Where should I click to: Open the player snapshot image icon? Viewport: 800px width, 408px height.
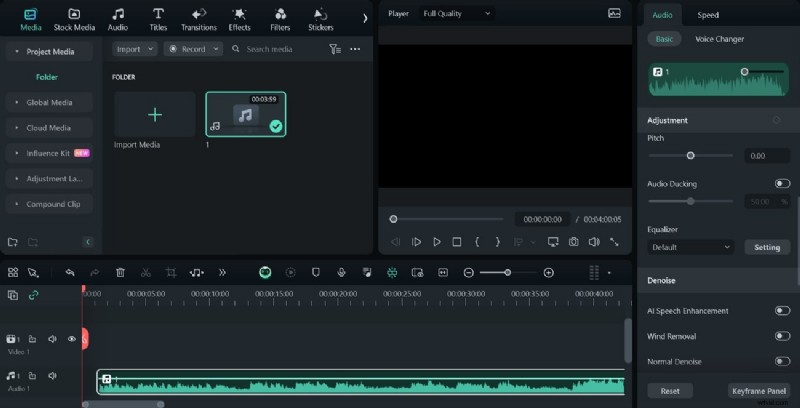[x=614, y=14]
